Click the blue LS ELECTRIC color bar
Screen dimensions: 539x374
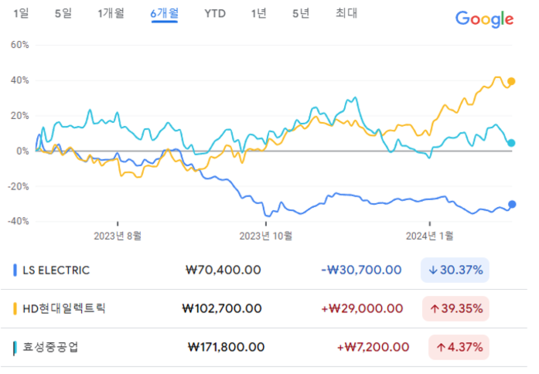pos(15,270)
